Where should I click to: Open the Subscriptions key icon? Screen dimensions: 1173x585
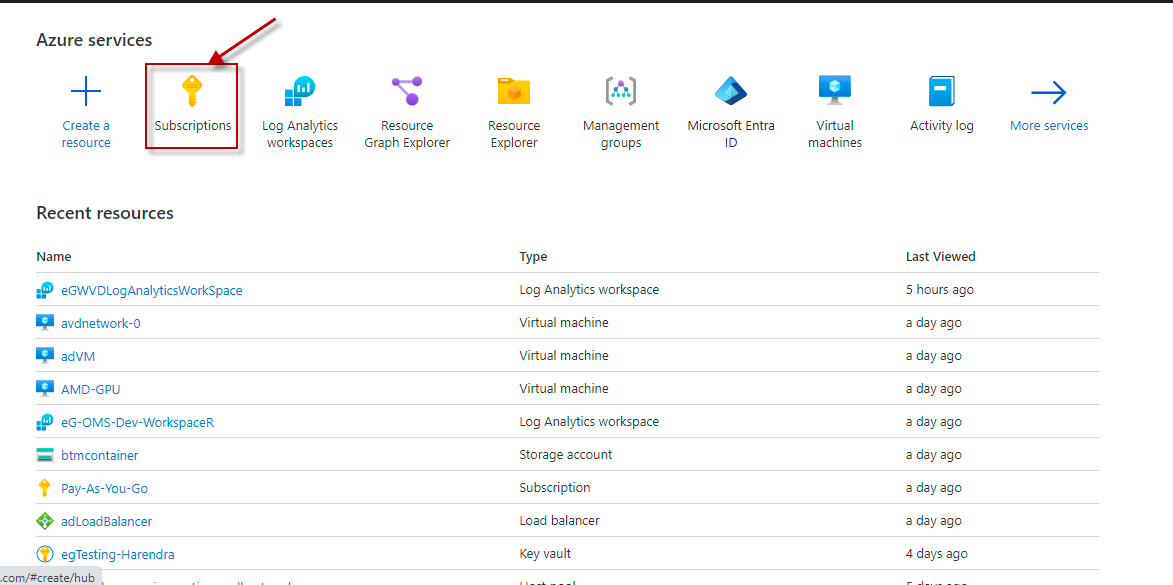tap(192, 92)
